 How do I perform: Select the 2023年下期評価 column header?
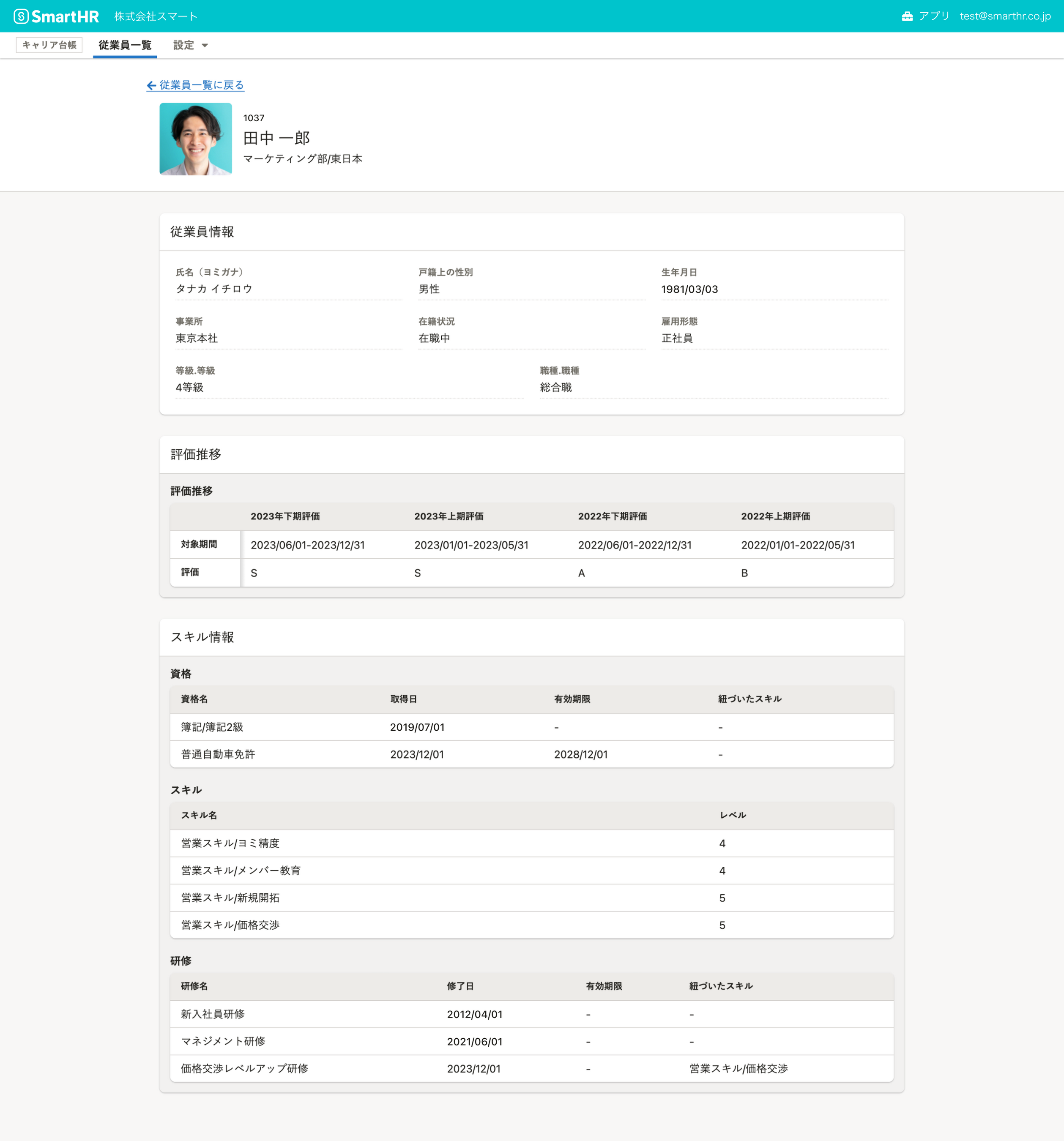[x=285, y=516]
